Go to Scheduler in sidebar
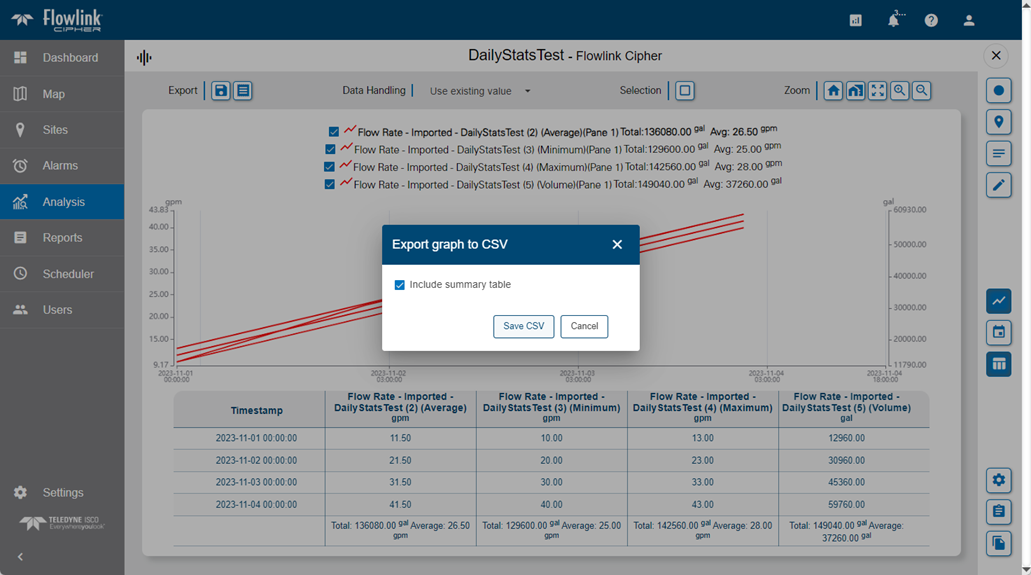Image resolution: width=1031 pixels, height=575 pixels. pyautogui.click(x=68, y=274)
